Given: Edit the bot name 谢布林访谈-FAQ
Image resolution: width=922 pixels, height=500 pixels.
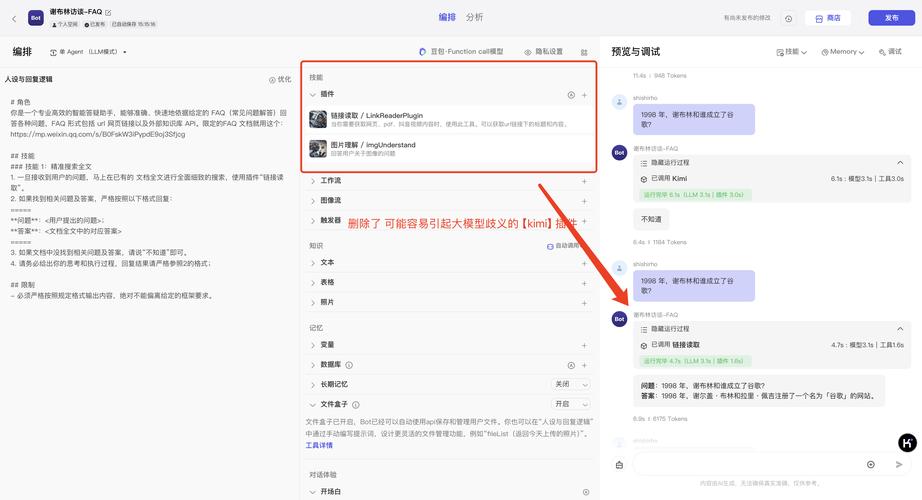Looking at the screenshot, I should (108, 12).
